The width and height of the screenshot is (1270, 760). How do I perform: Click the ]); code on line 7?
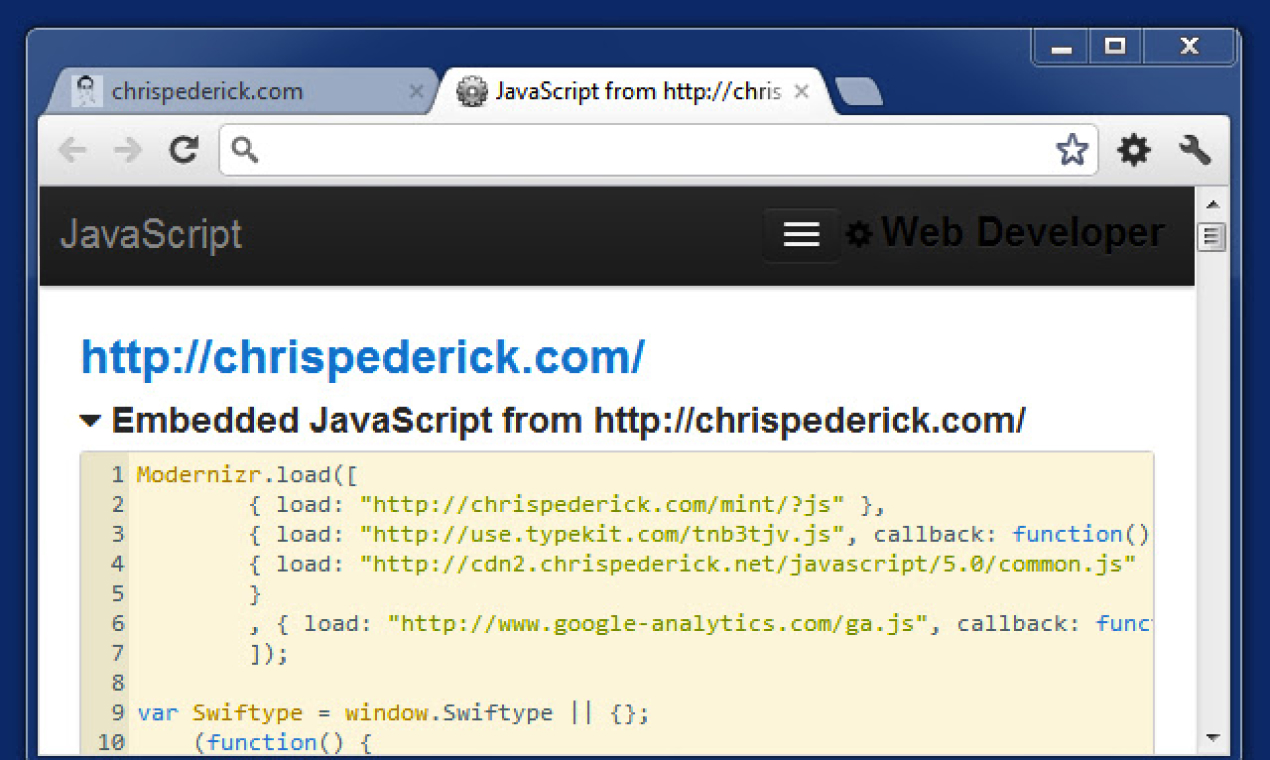[268, 653]
